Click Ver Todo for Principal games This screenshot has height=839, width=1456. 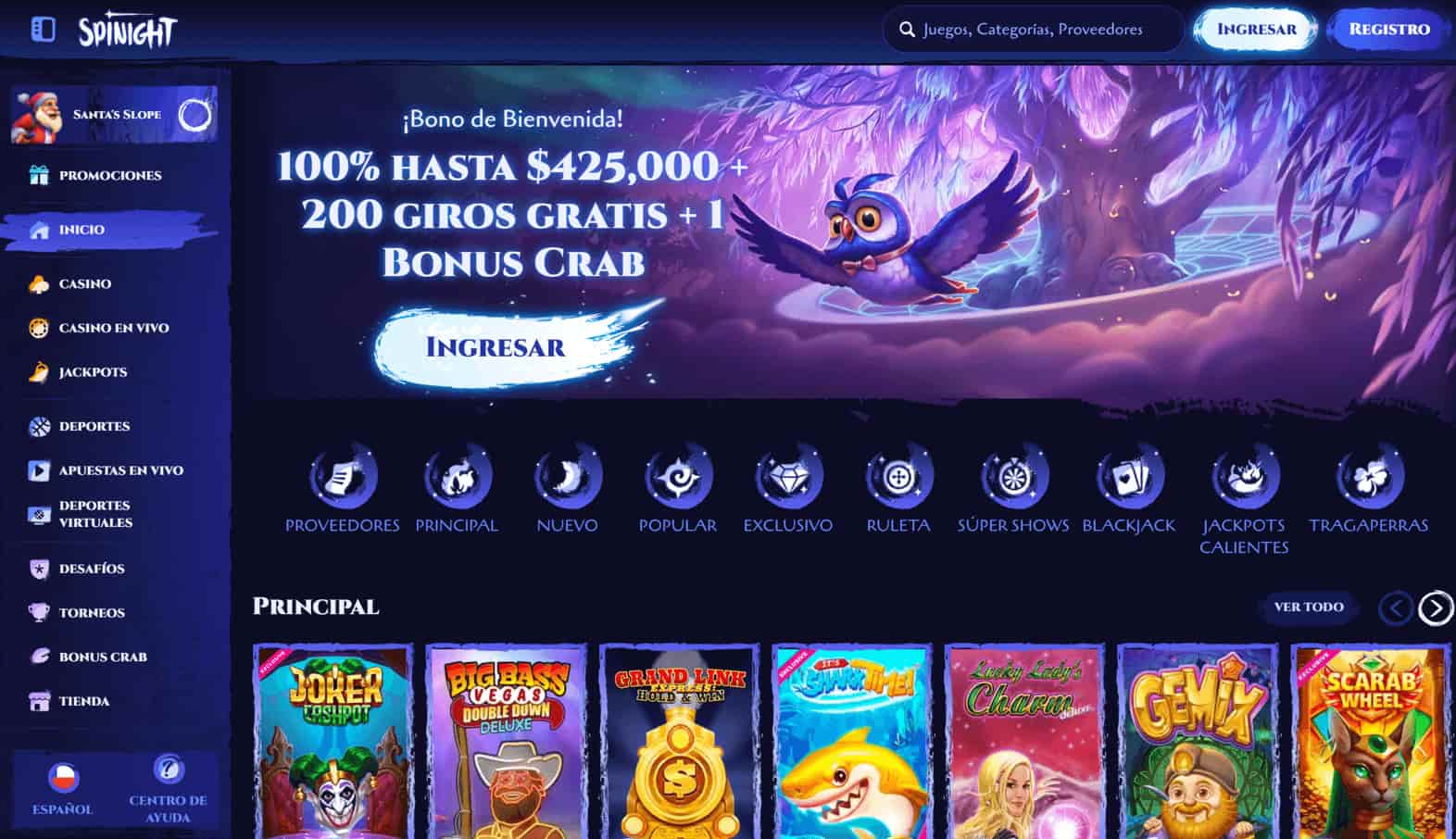coord(1309,607)
